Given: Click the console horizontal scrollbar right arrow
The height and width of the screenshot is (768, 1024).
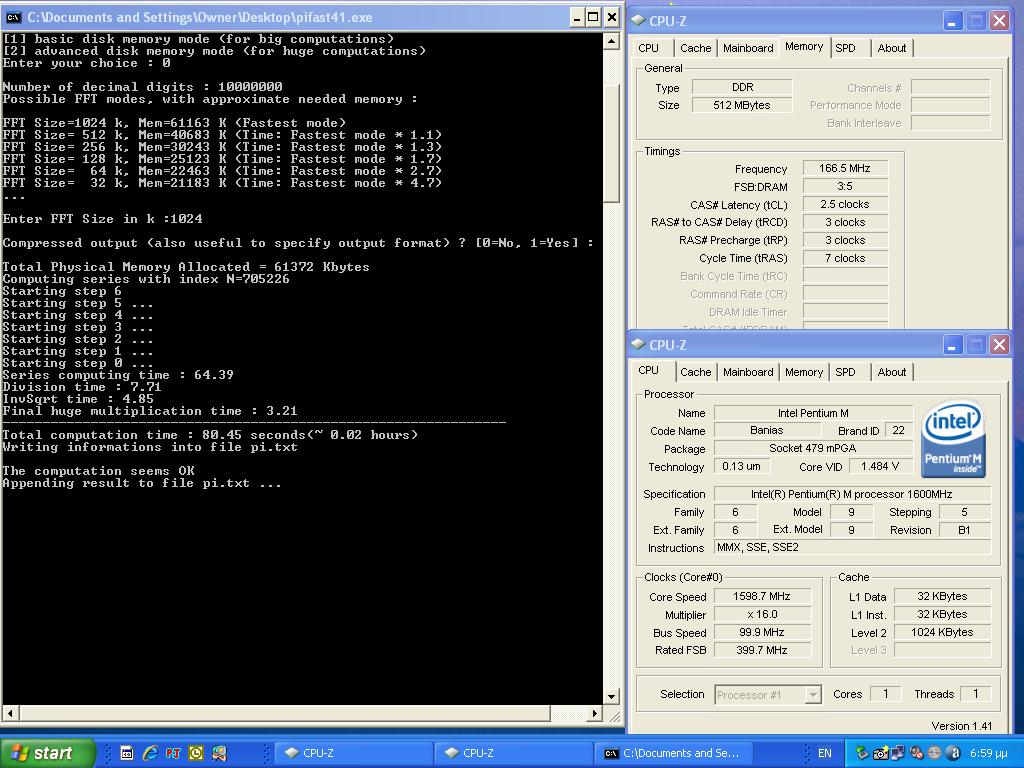Looking at the screenshot, I should point(594,713).
